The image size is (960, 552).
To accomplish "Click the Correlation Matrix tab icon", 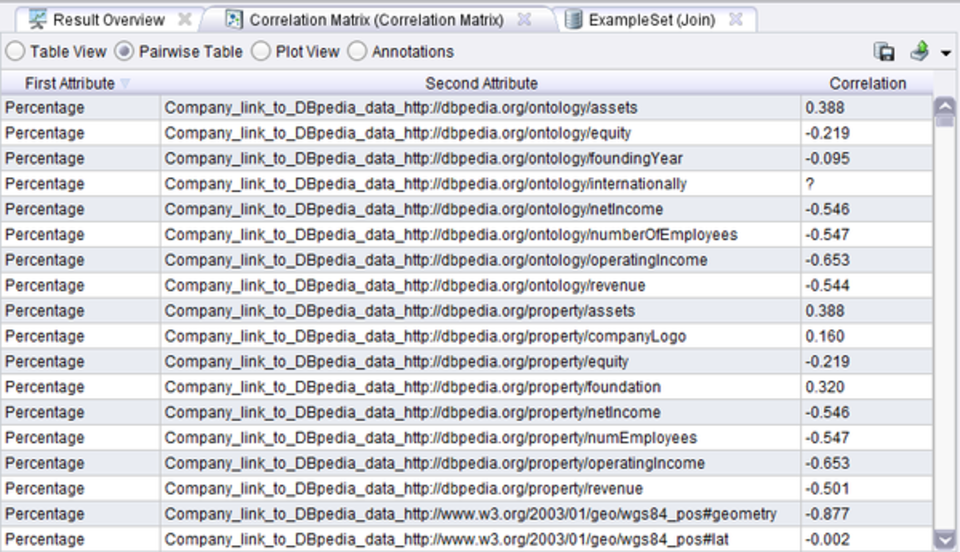I will pyautogui.click(x=234, y=20).
